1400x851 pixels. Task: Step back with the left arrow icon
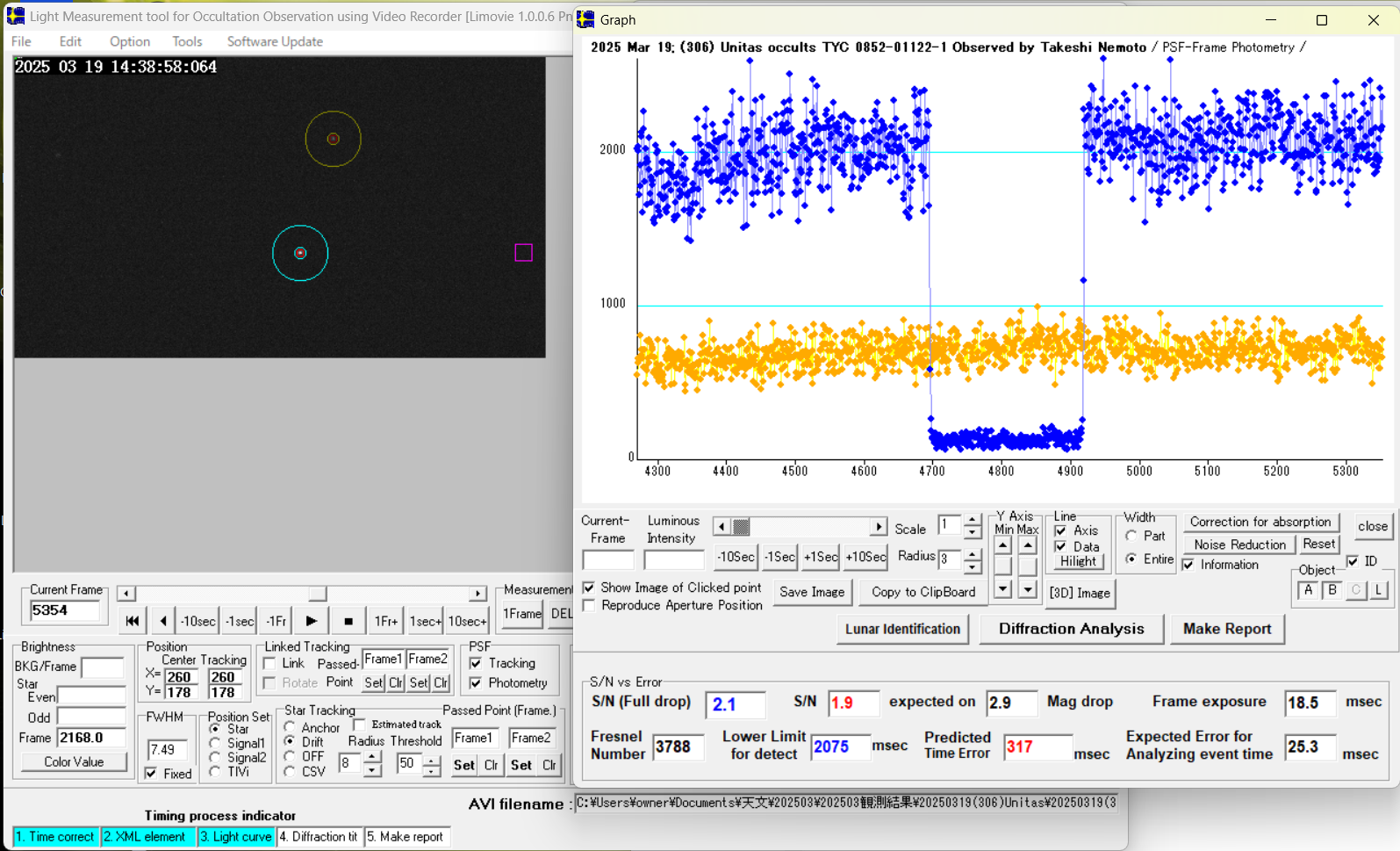[x=162, y=621]
